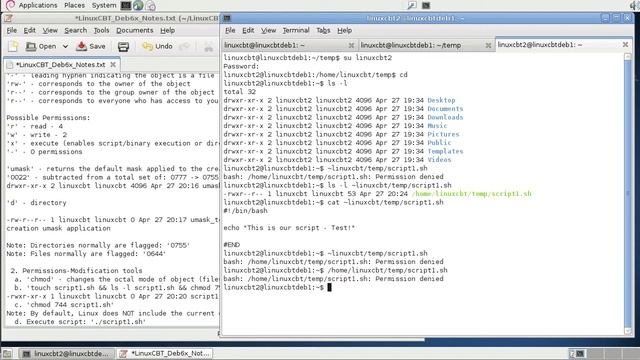Click the Print icon in gedit toolbar
640x360 pixels.
coord(123,47)
